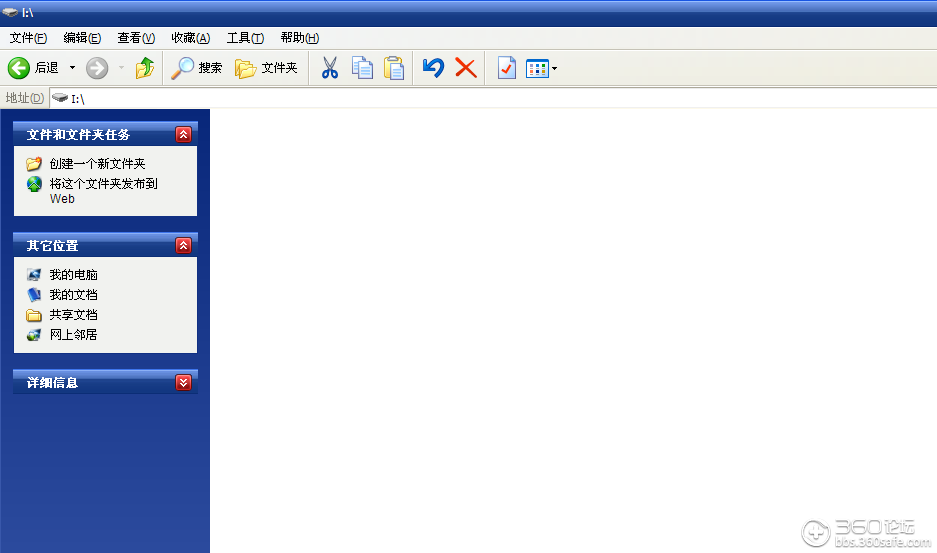
Task: Click the Paste clipboard icon
Action: coord(394,68)
